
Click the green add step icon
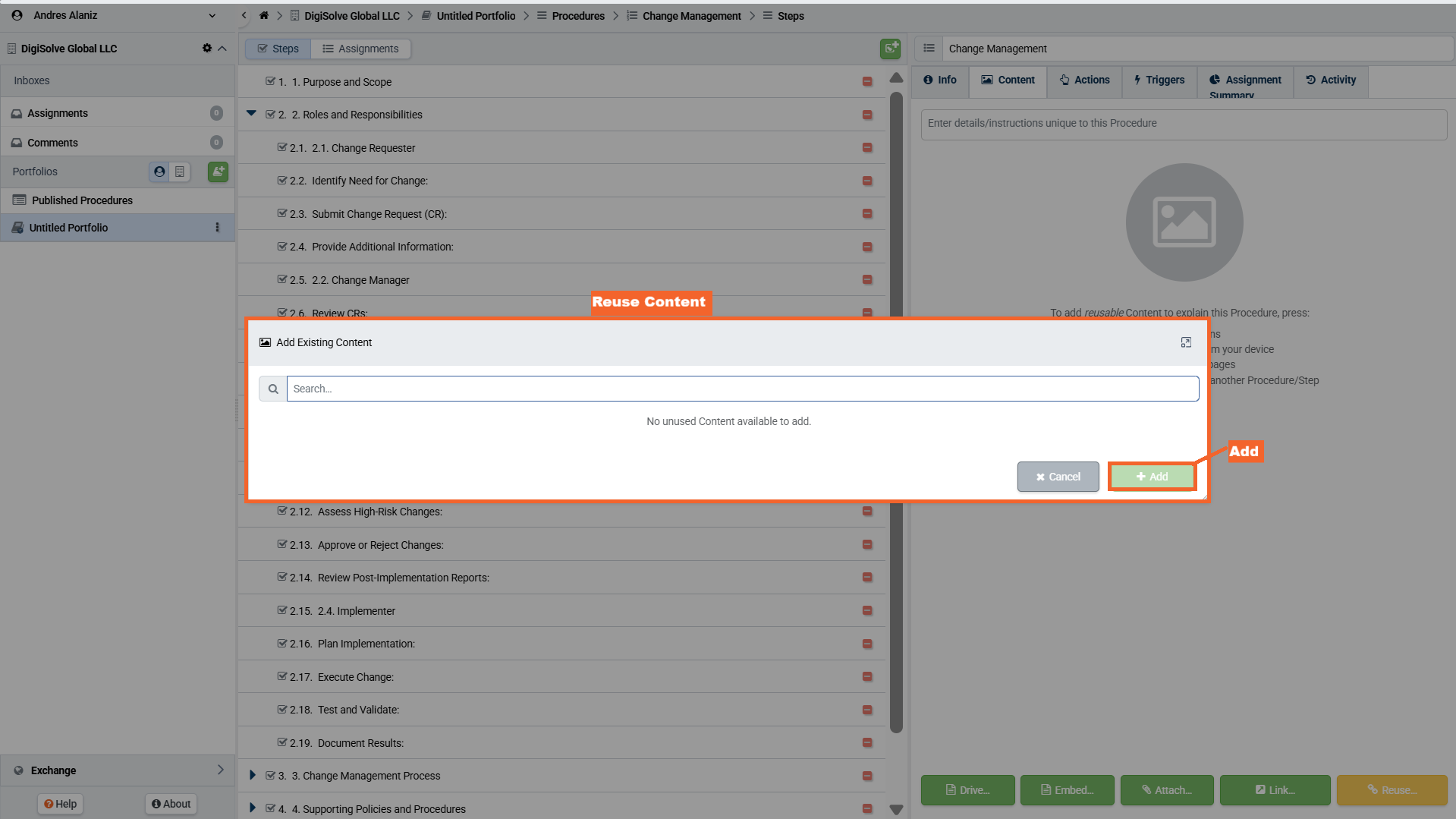[x=890, y=49]
